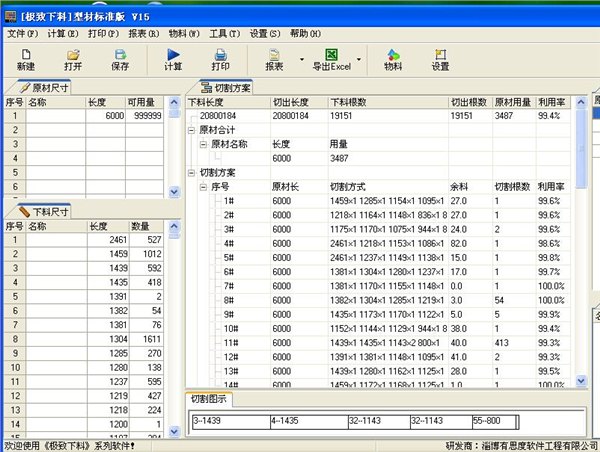Viewport: 600px width, 452px height.
Task: Click the 2461 length cell
Action: (x=108, y=240)
